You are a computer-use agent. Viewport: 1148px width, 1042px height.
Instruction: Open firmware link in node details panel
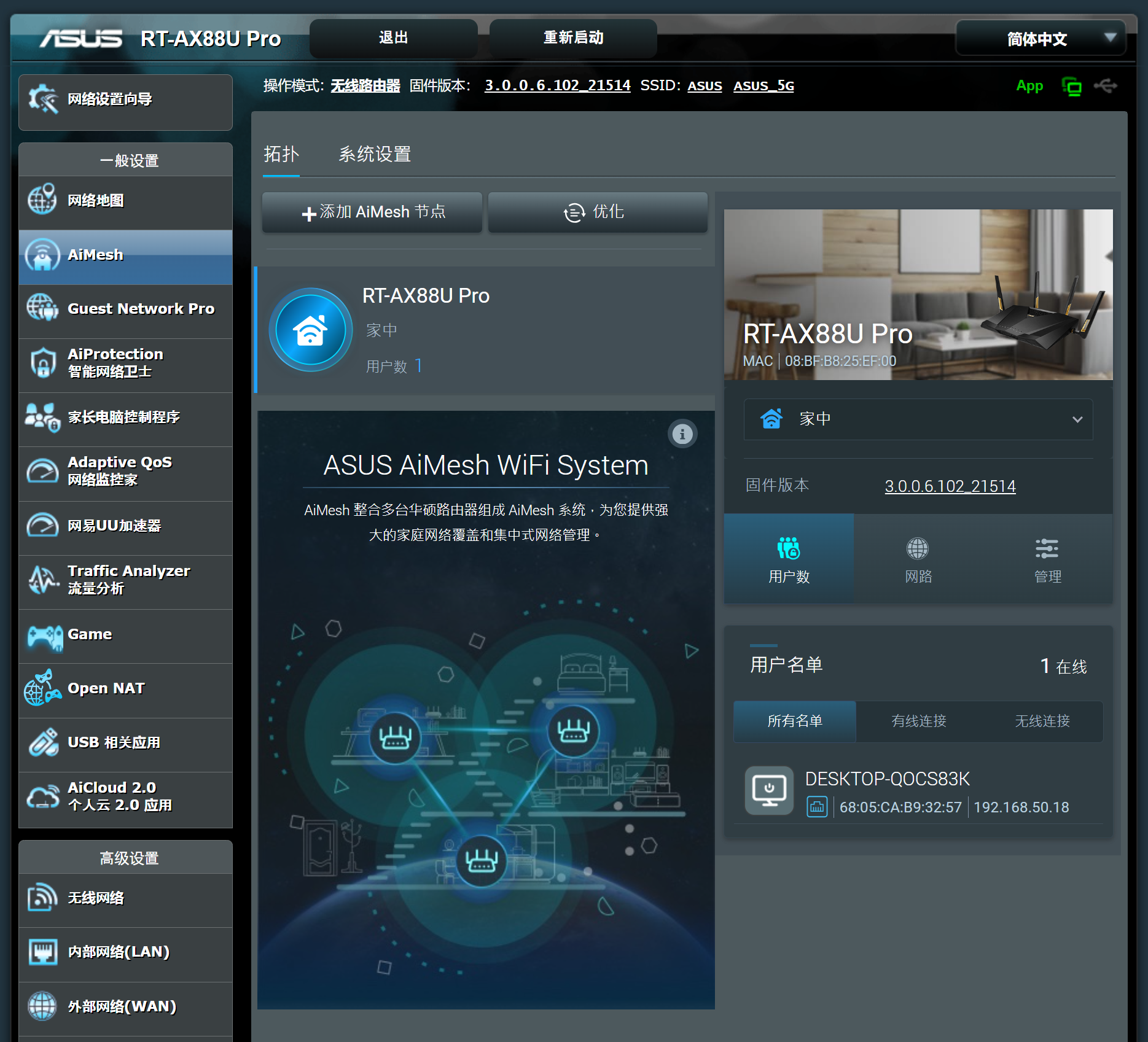click(x=950, y=486)
